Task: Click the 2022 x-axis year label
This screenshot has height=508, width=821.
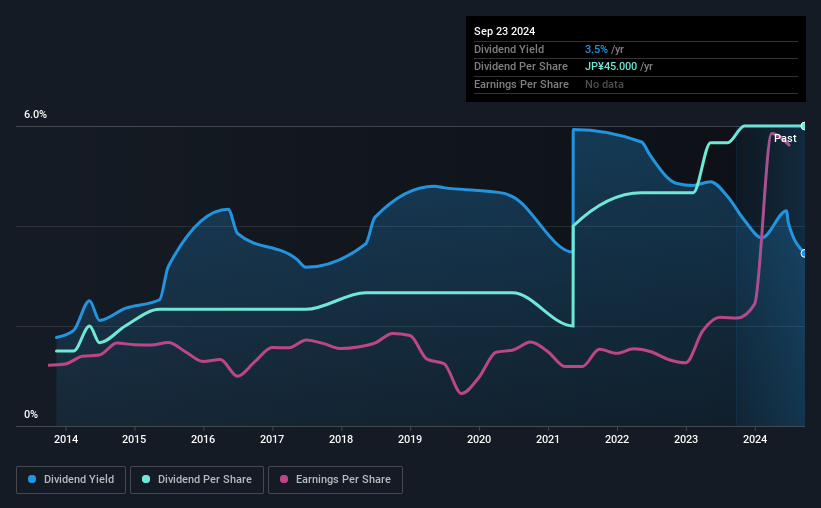Action: coord(617,439)
